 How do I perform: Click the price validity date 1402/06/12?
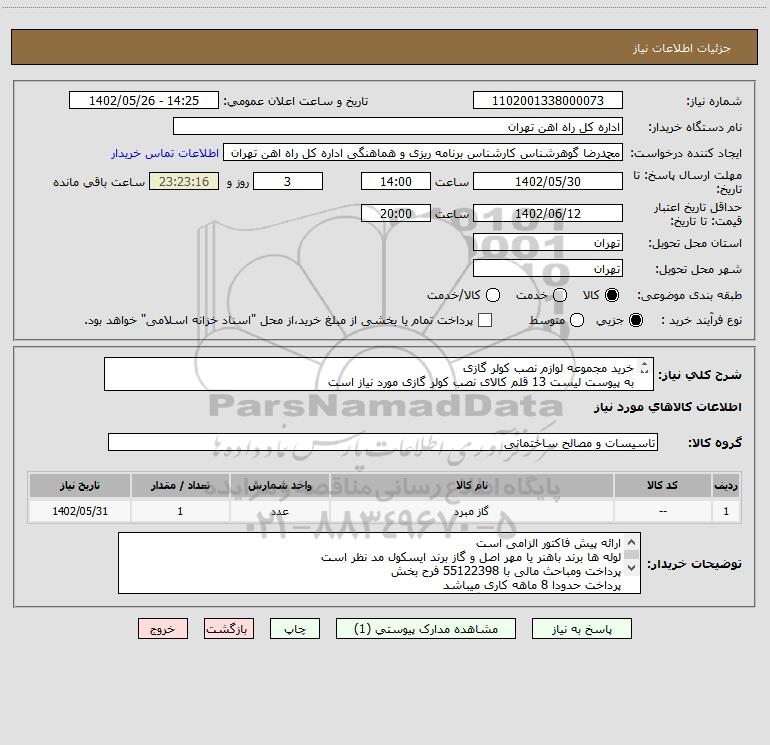point(548,213)
